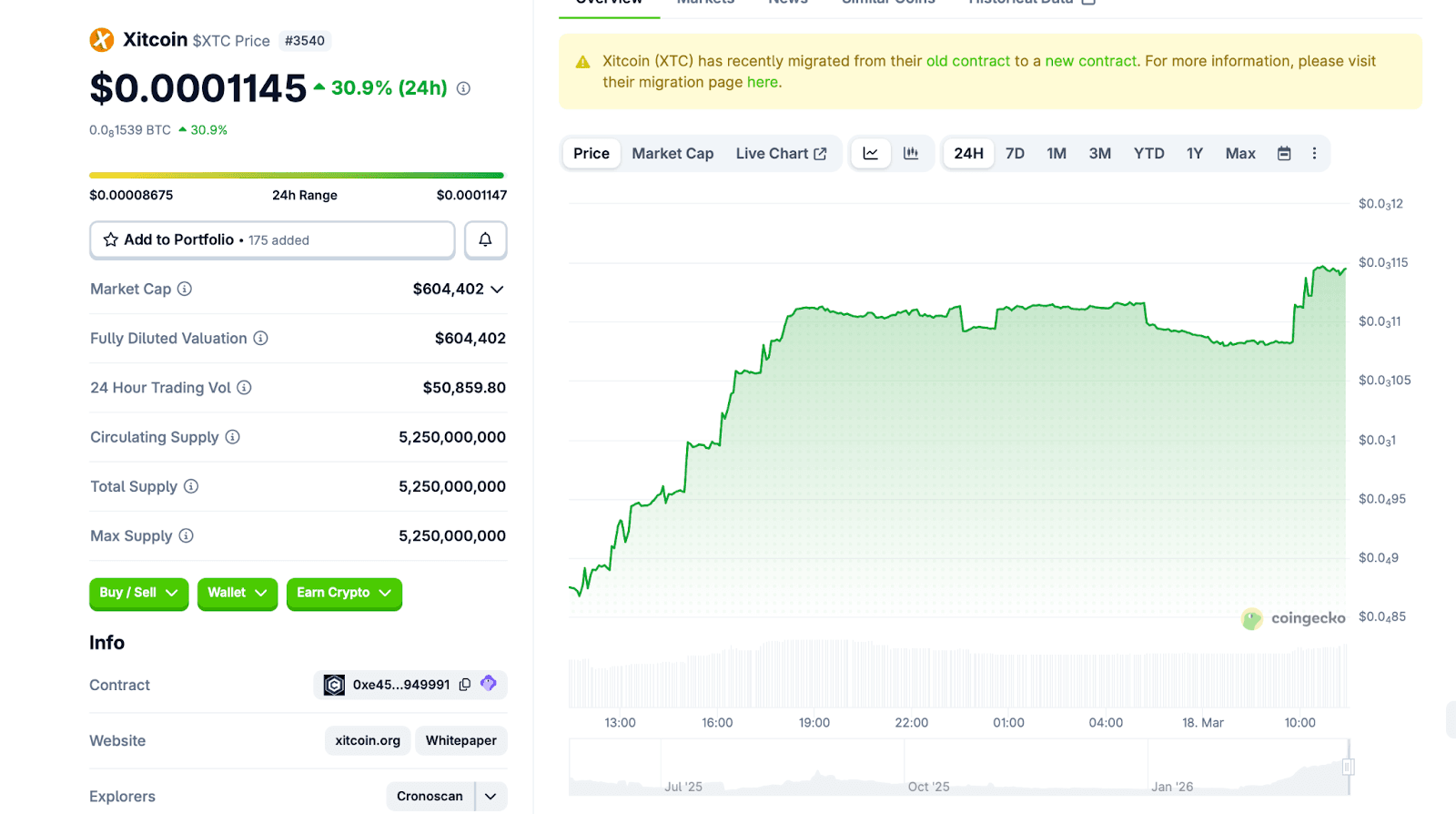Click the $0.0001147 range high value
This screenshot has height=814, width=1456.
point(471,195)
